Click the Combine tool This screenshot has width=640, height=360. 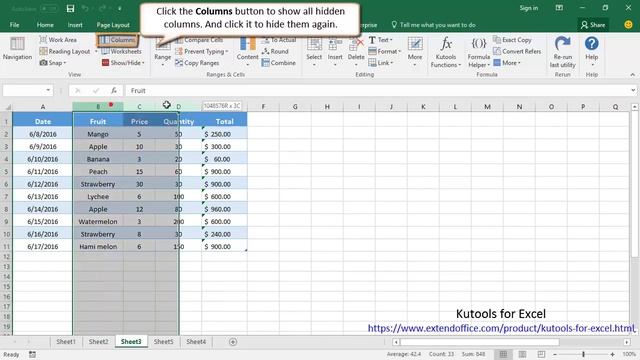278,63
